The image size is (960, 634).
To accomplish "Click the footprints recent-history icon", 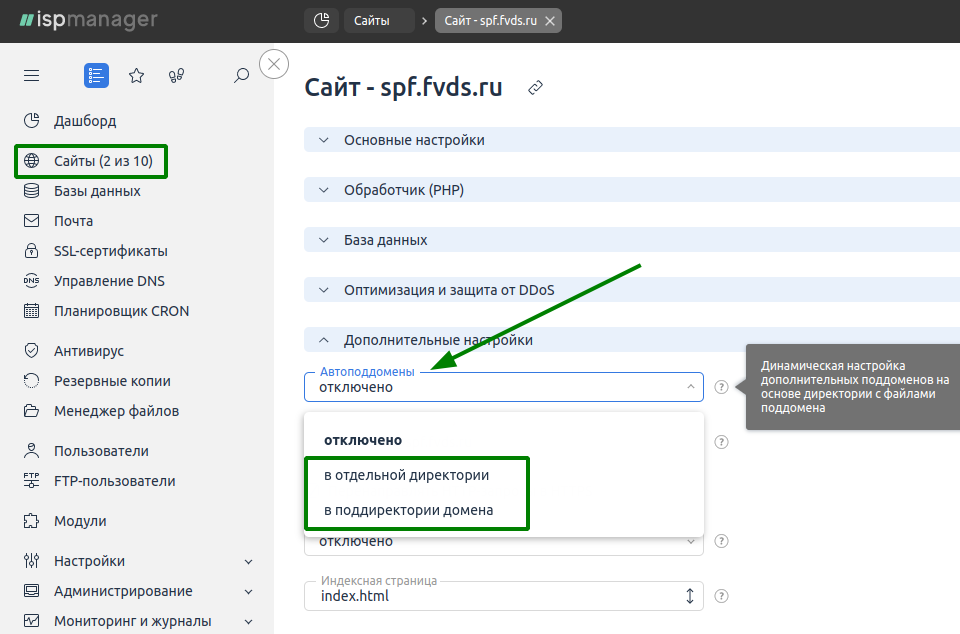I will [176, 76].
